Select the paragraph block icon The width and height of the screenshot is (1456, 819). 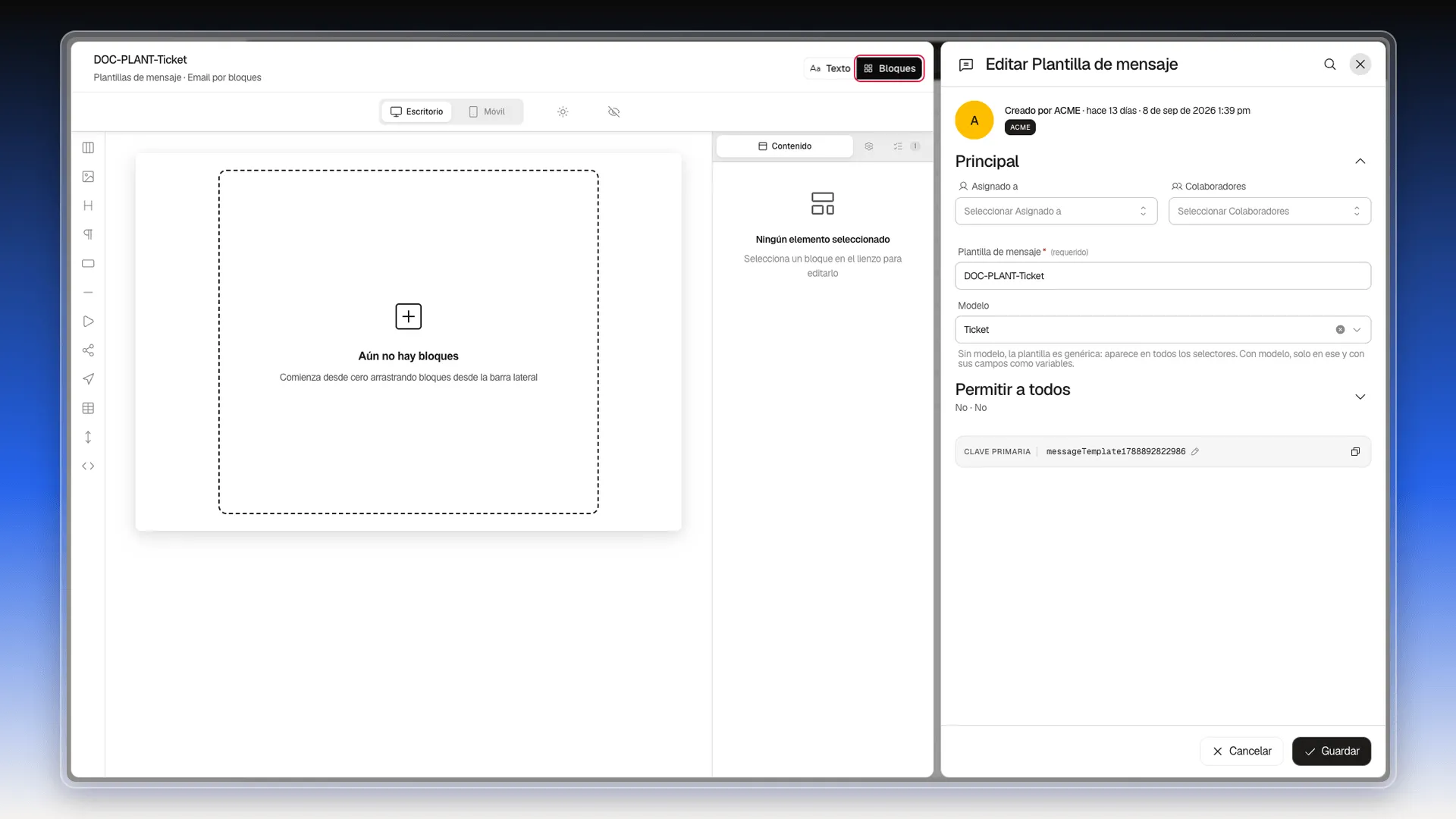click(x=88, y=234)
